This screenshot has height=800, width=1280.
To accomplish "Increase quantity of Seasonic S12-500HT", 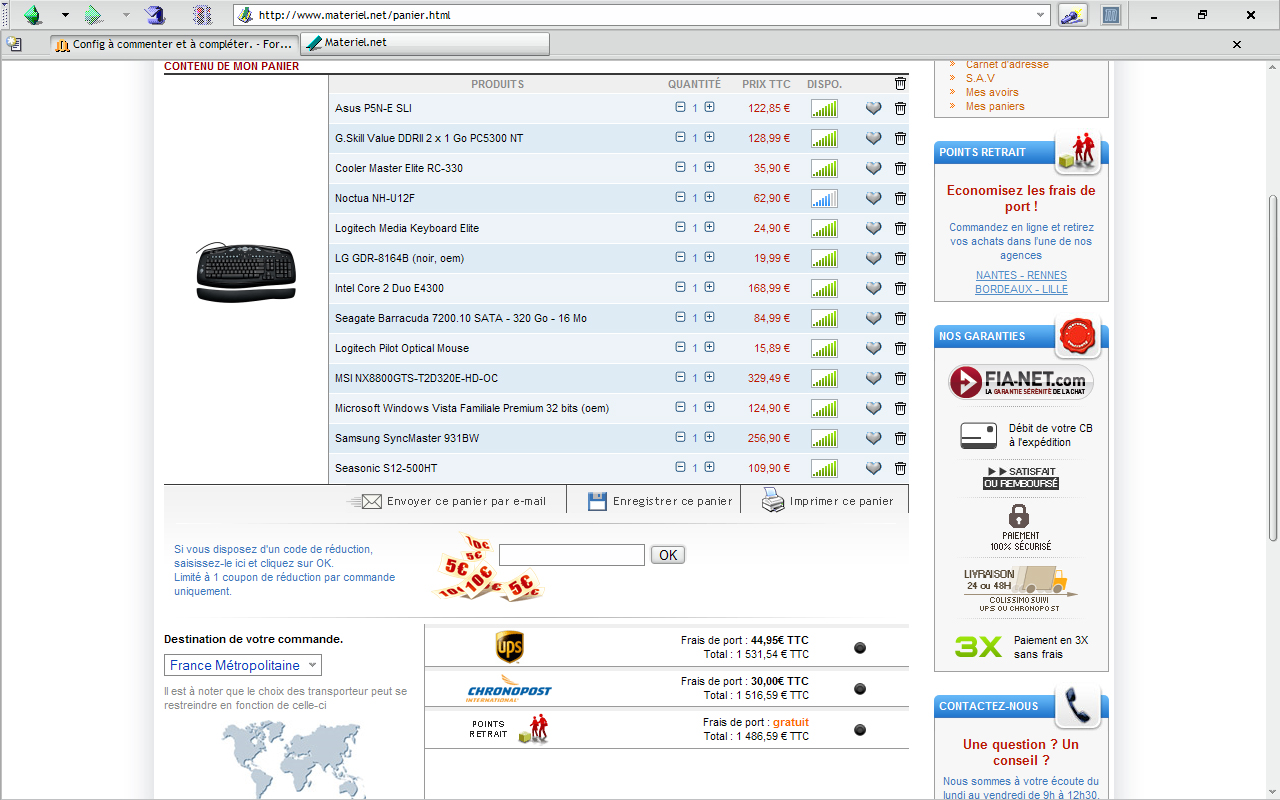I will (709, 467).
